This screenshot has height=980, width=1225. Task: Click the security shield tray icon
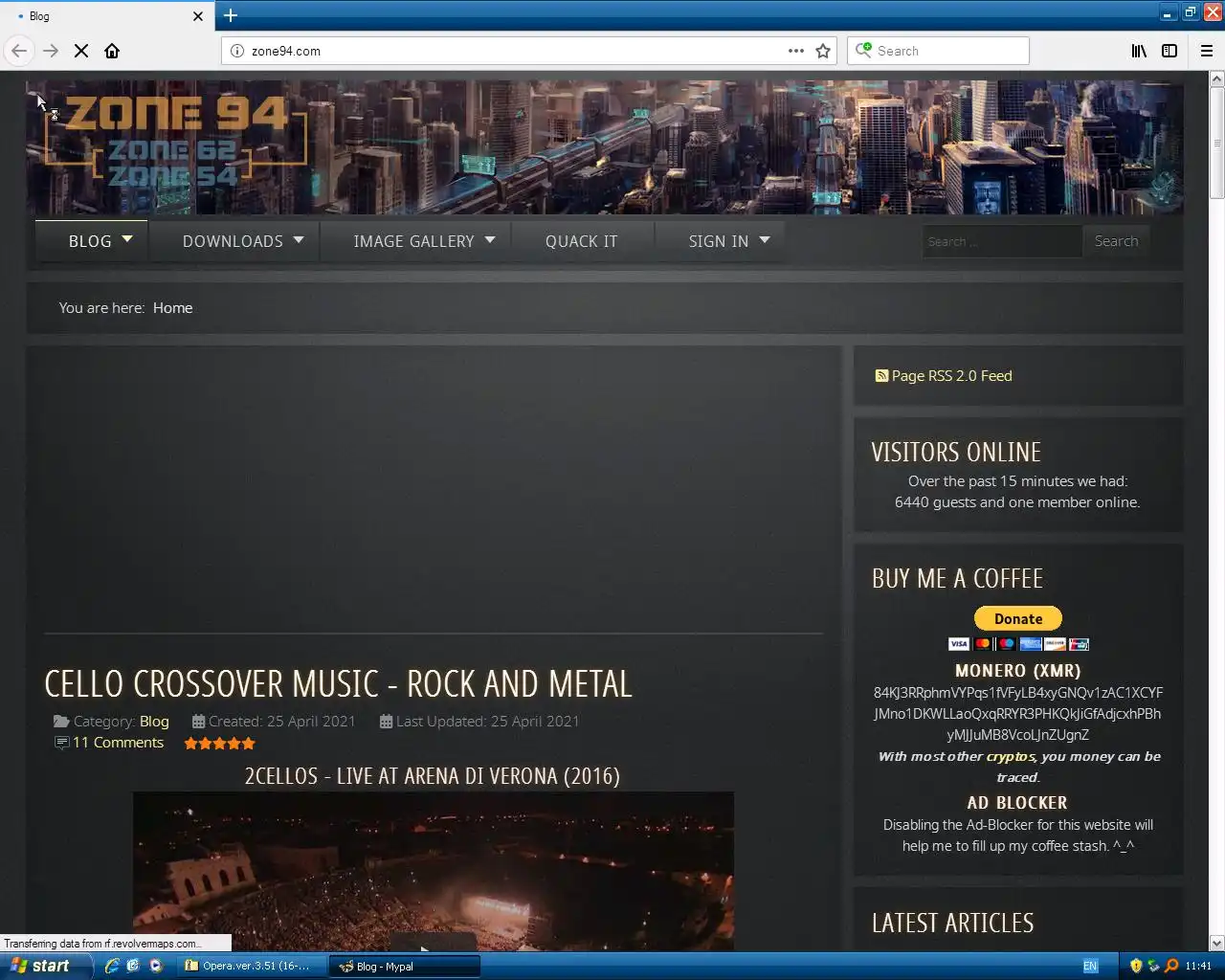pyautogui.click(x=1136, y=966)
